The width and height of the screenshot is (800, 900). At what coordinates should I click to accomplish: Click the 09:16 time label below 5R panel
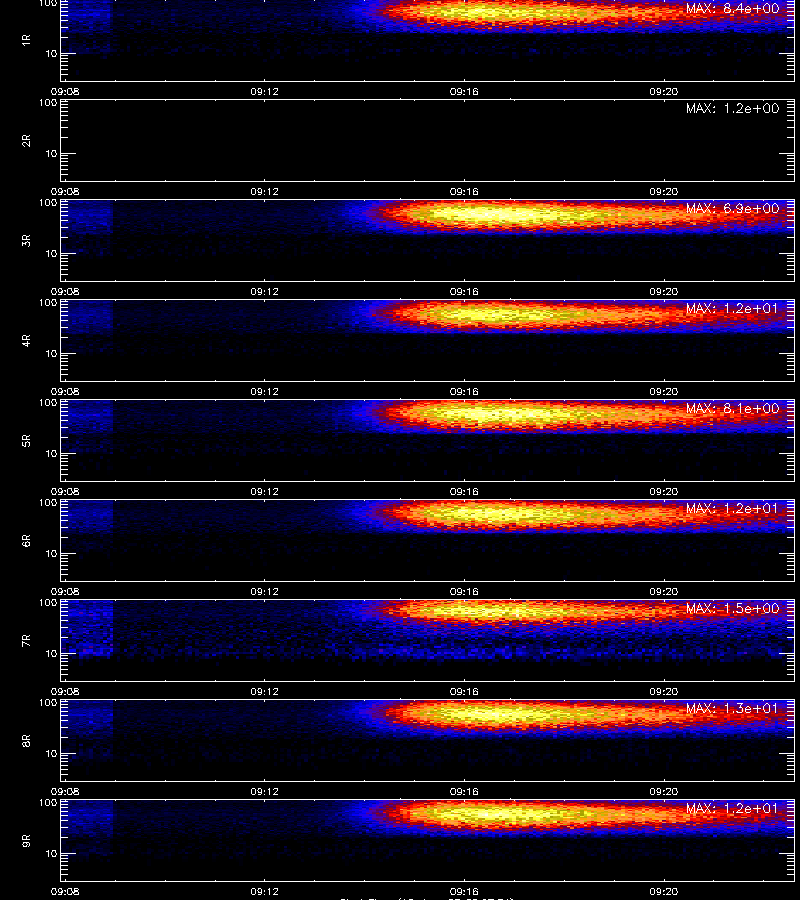pos(464,491)
